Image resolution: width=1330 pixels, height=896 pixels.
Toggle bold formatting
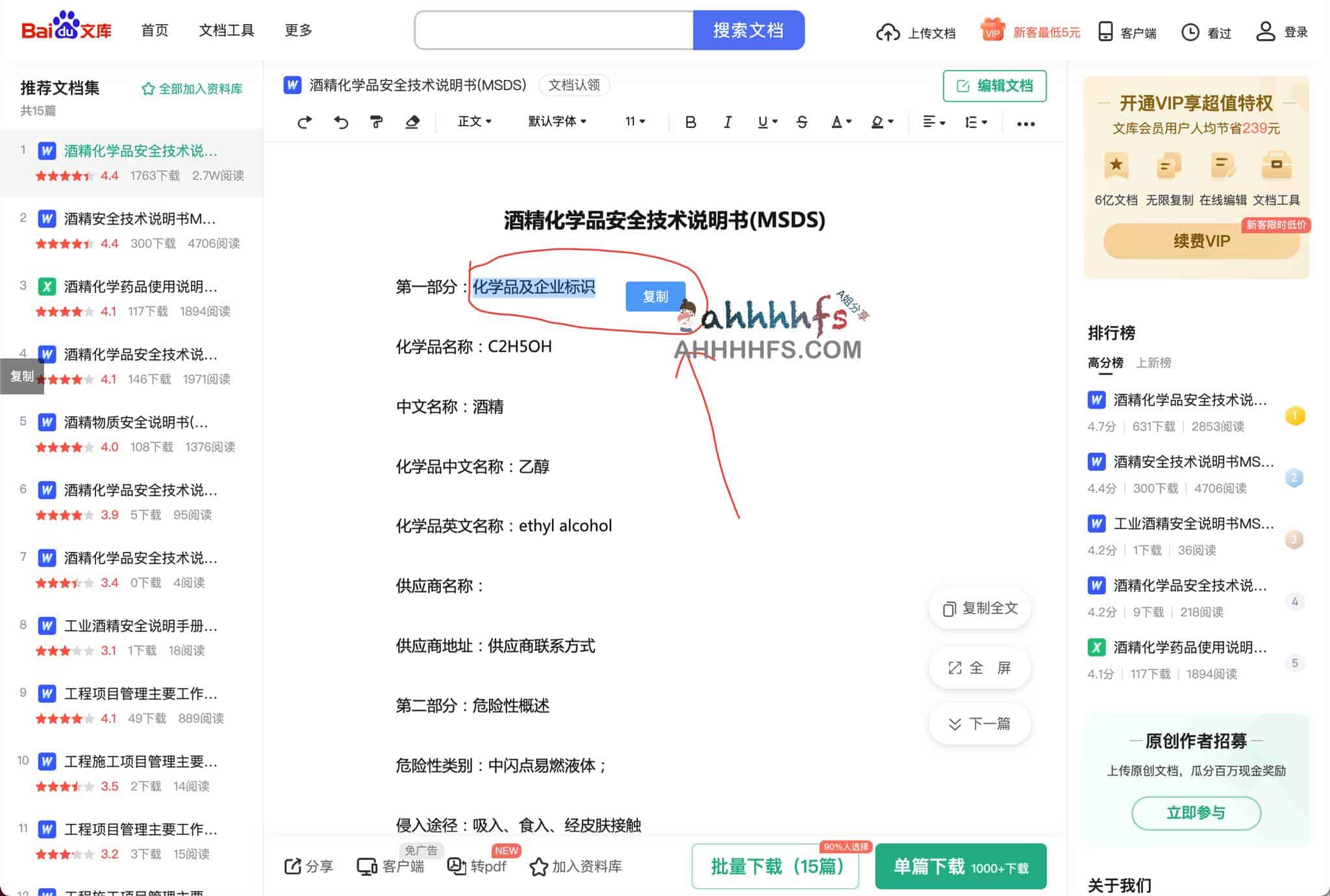click(691, 122)
